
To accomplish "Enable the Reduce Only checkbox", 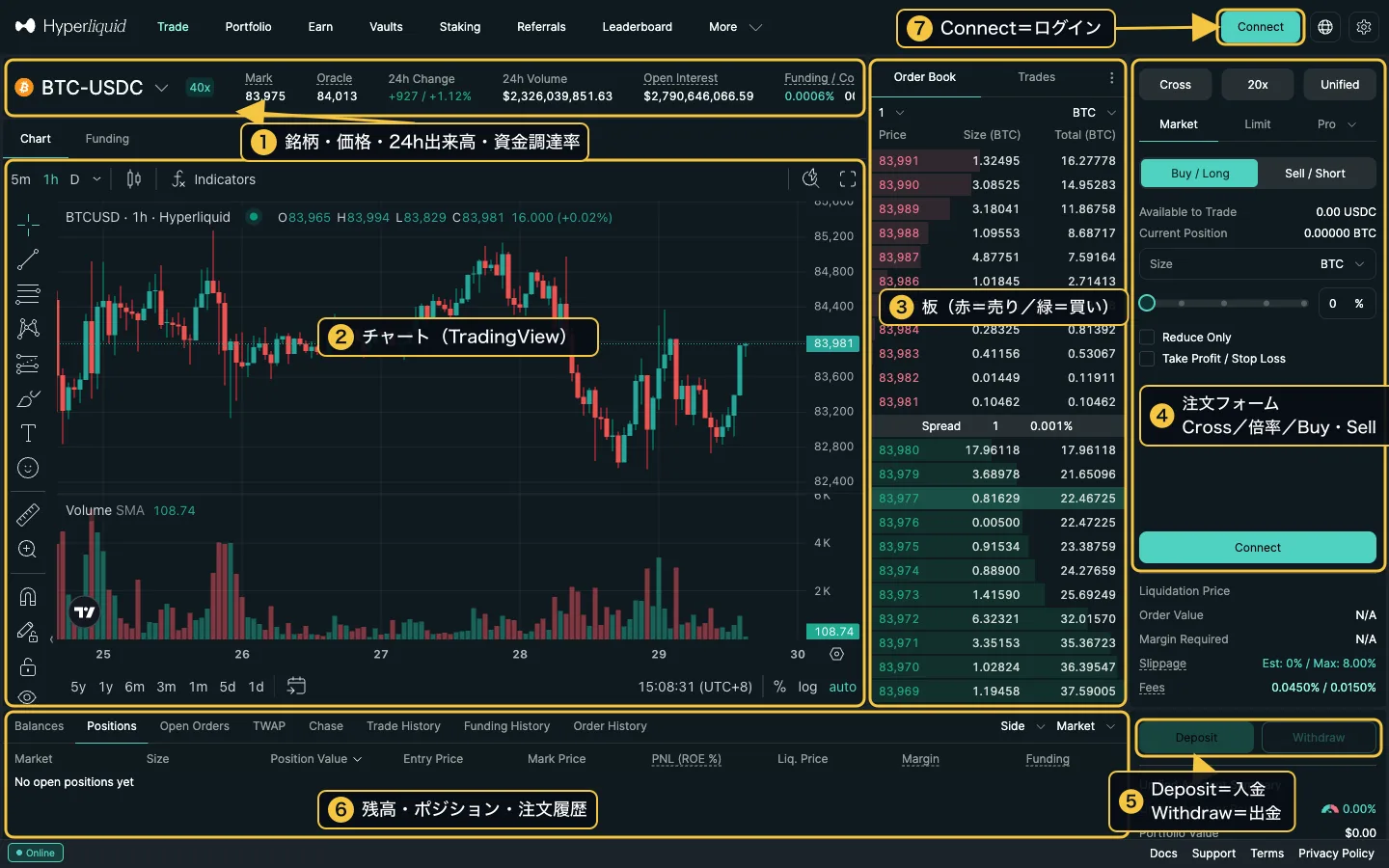I will tap(1147, 338).
